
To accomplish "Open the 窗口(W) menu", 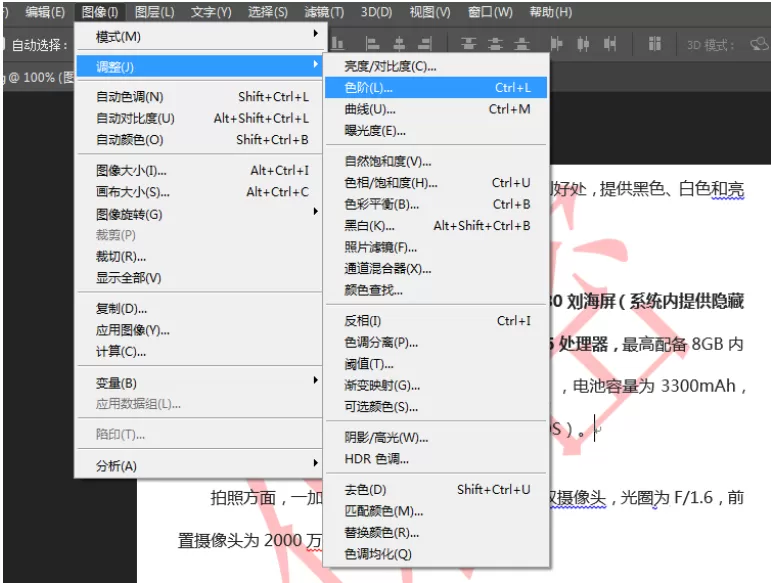I will coord(490,12).
